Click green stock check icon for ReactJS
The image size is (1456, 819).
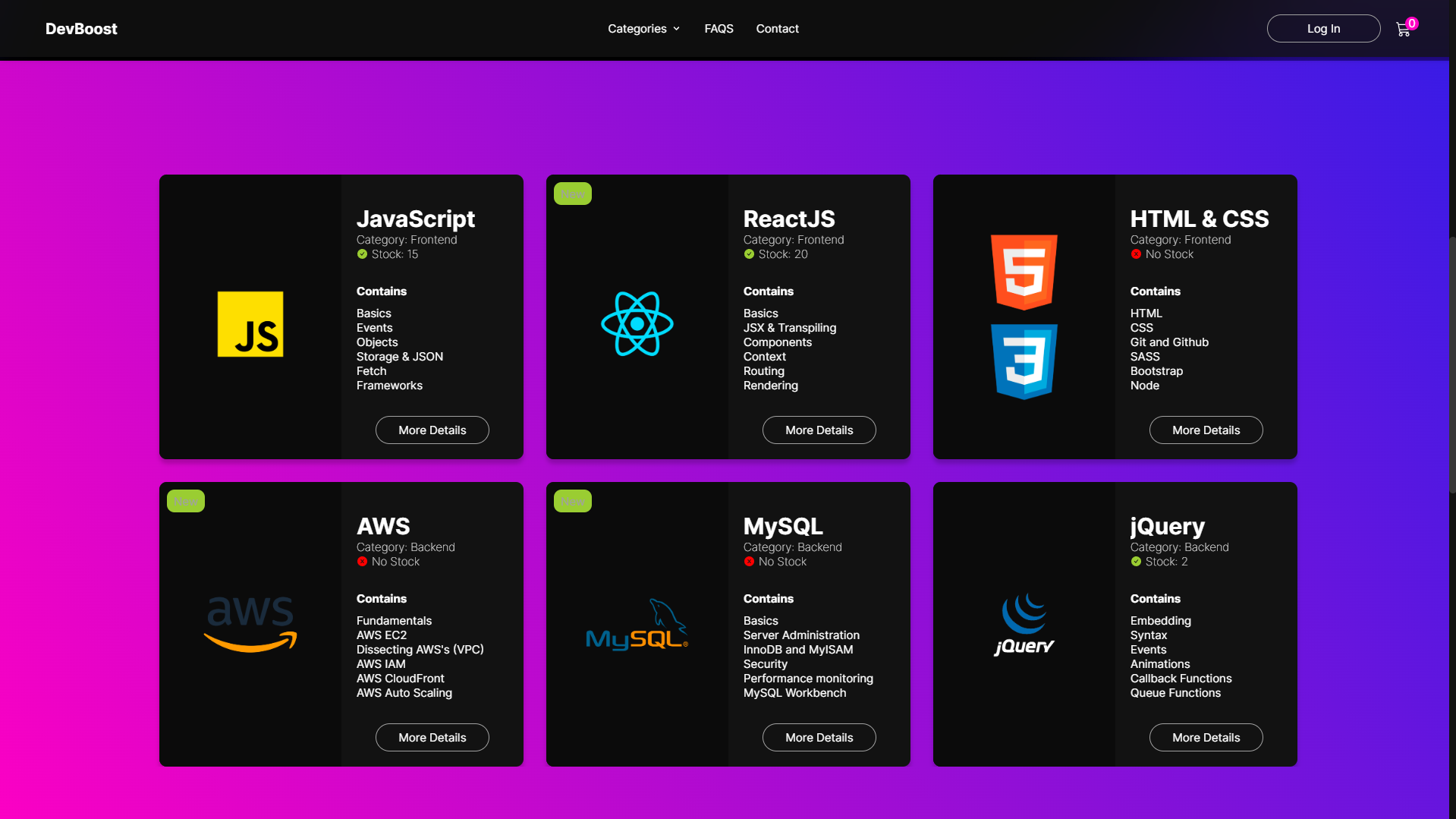(749, 254)
